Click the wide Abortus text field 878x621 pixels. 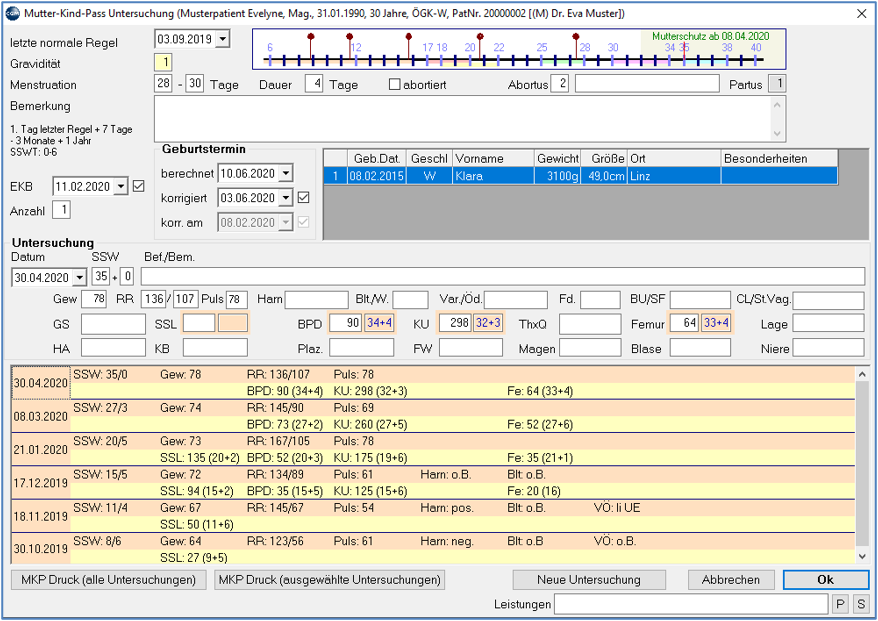coord(647,83)
